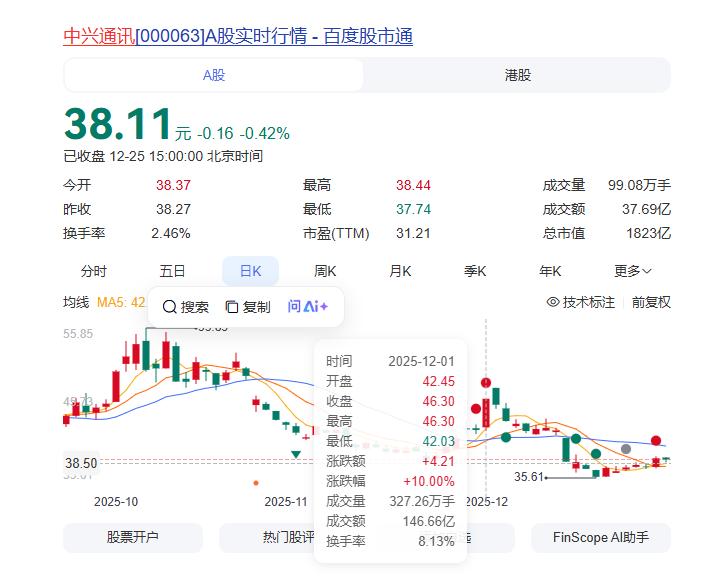This screenshot has width=710, height=576.
Task: Switch chart to 分时 view
Action: pos(94,271)
